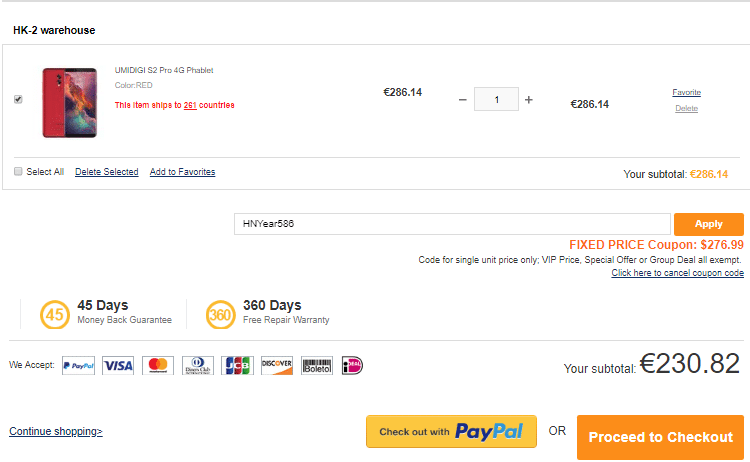Click the JCB card icon
The image size is (750, 462).
coord(237,366)
